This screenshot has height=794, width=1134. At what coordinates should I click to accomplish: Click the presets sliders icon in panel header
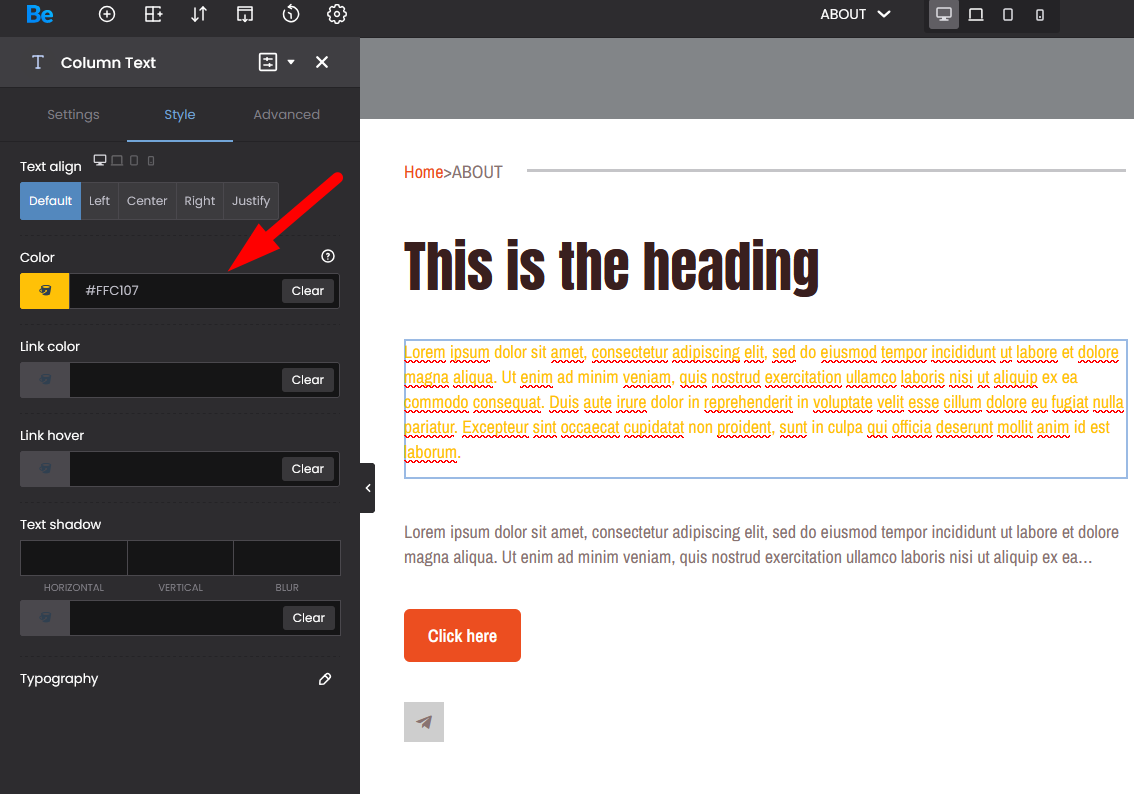point(268,62)
